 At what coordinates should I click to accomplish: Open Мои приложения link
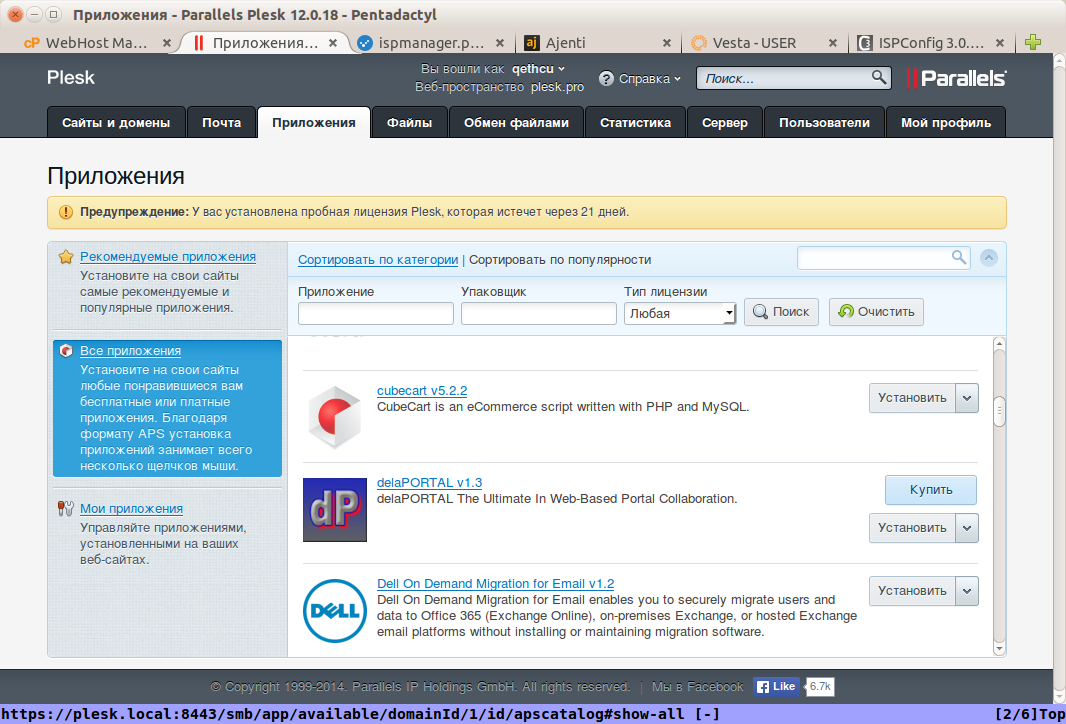tap(131, 508)
